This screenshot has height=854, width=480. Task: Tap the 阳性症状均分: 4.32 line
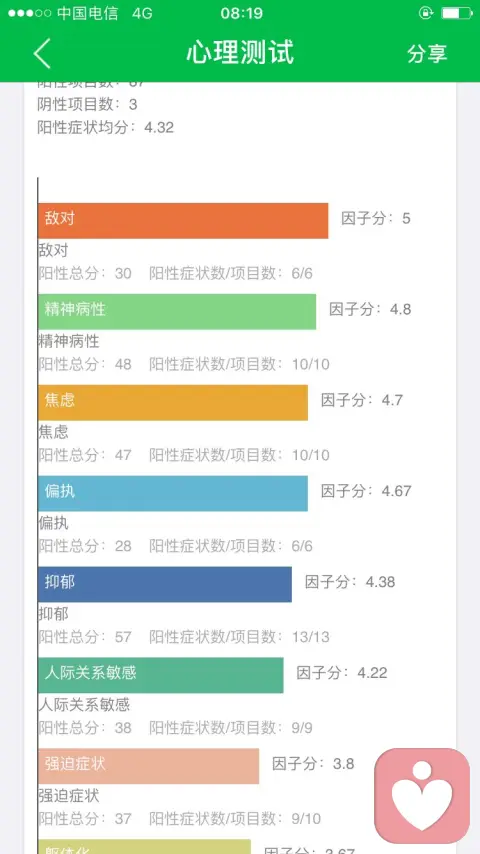106,127
